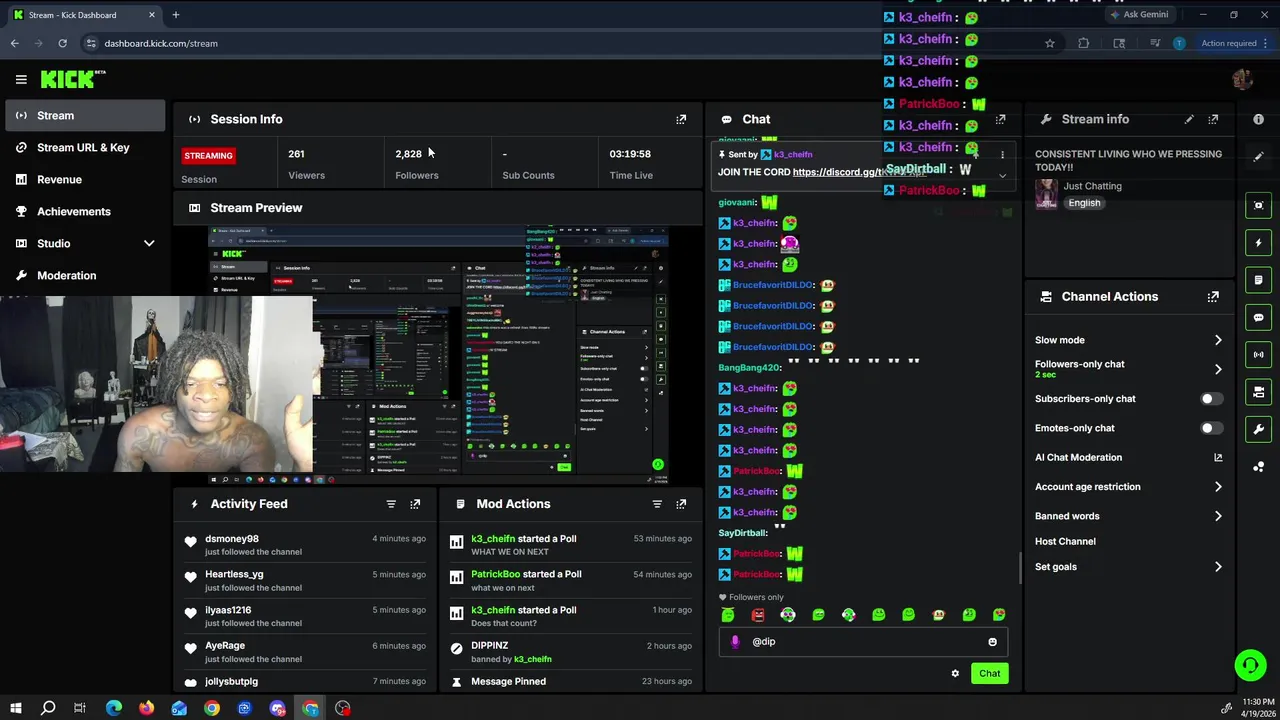Toggle Subscribers-only chat switch
Image resolution: width=1280 pixels, height=720 pixels.
[x=1211, y=399]
